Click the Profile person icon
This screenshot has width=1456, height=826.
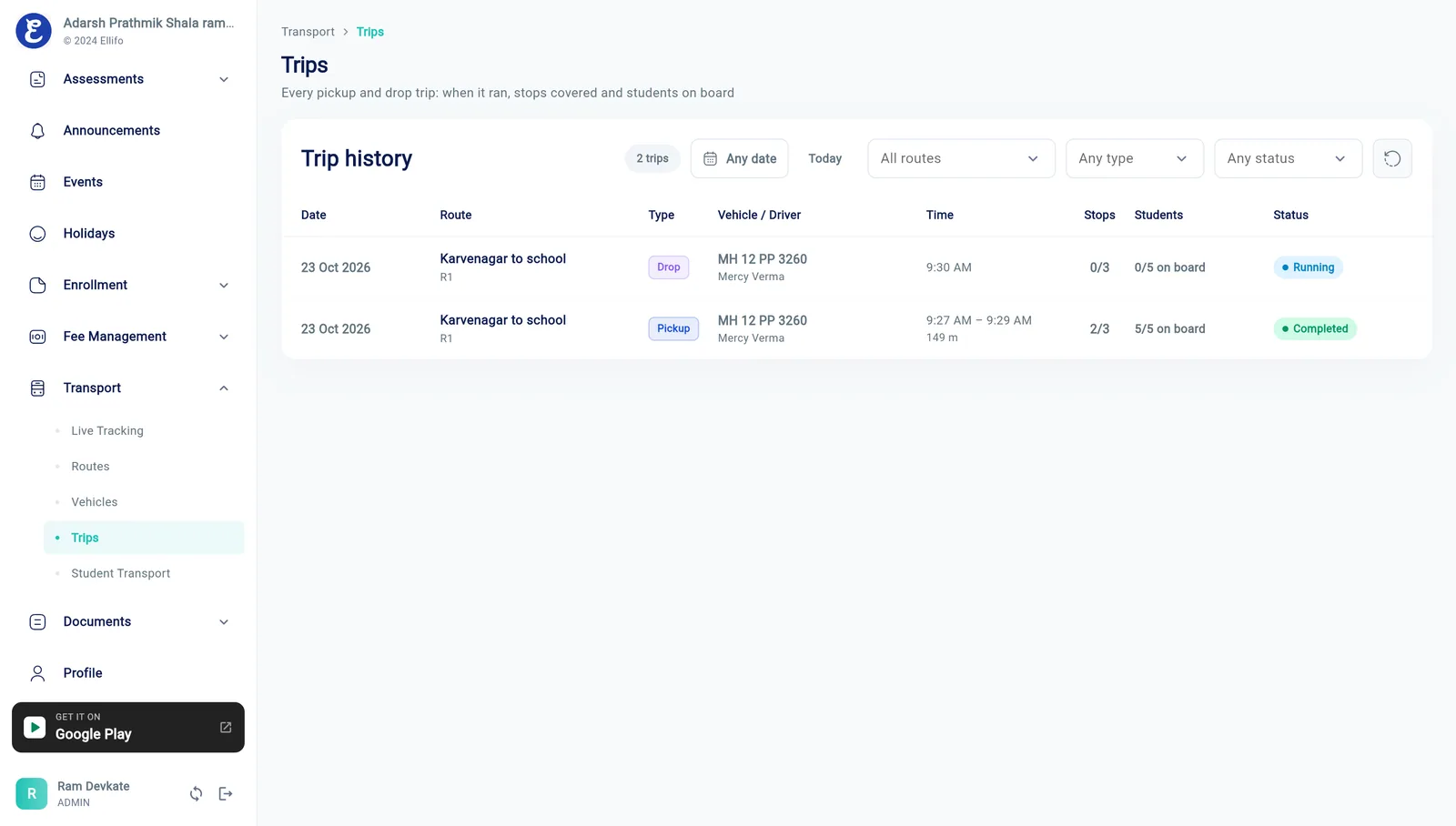pyautogui.click(x=37, y=673)
